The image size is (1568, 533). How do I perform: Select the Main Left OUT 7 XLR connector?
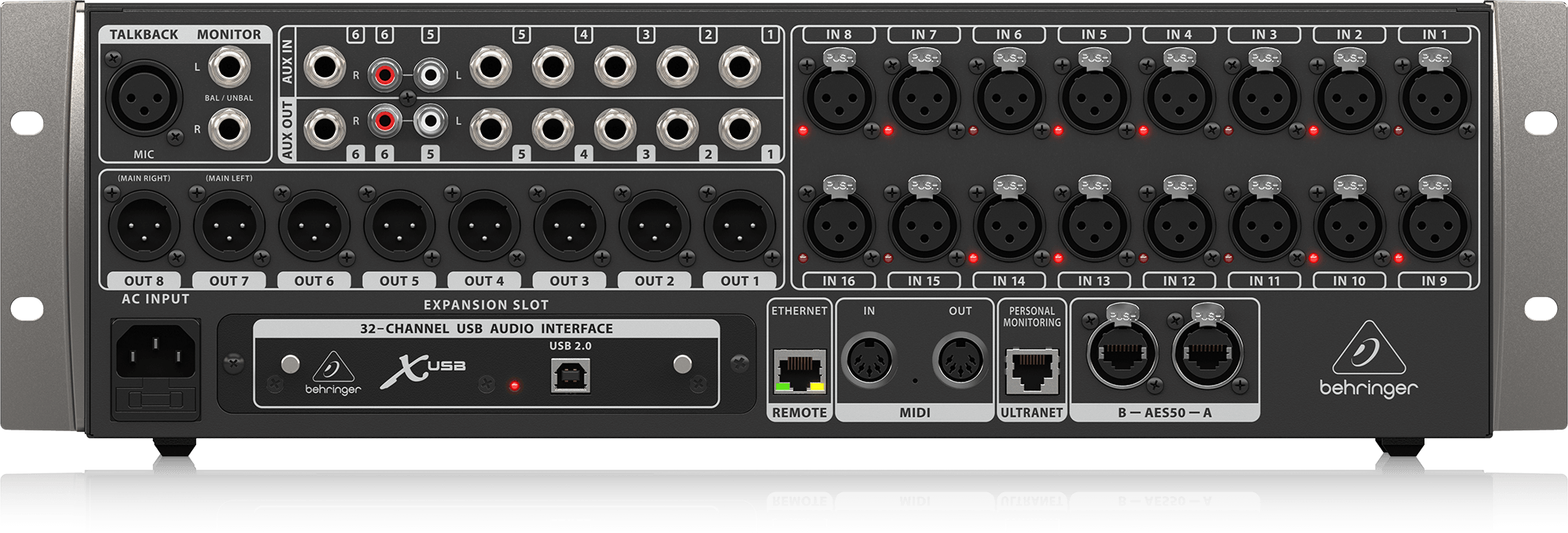tap(229, 225)
